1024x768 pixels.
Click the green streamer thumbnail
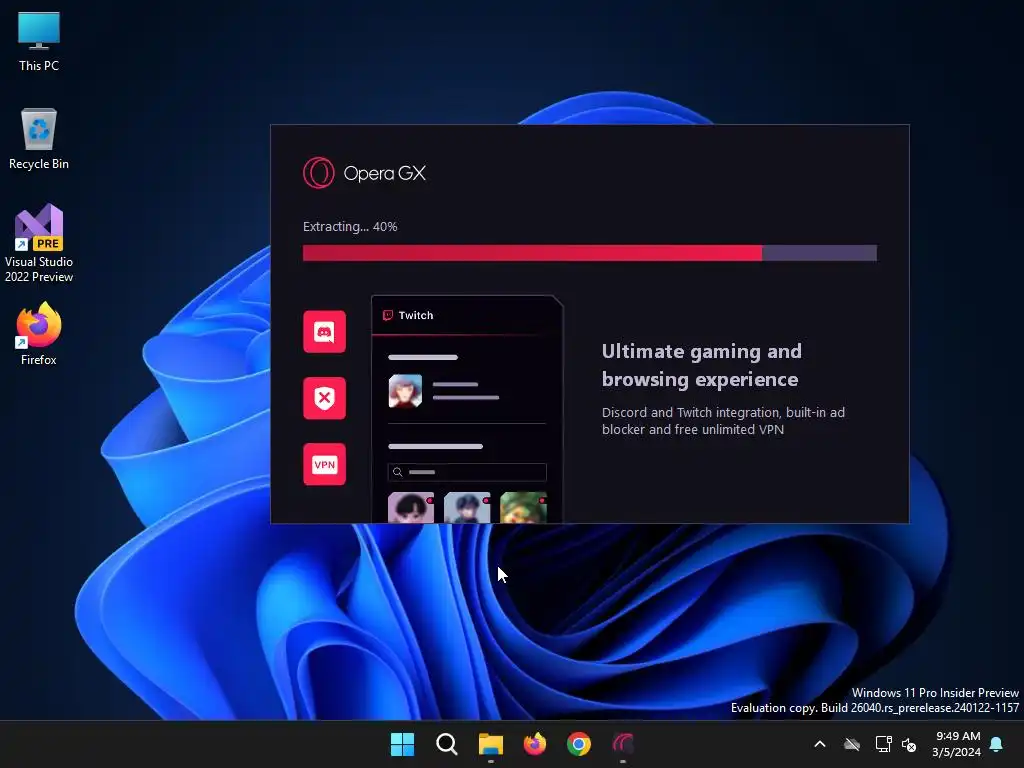(523, 507)
